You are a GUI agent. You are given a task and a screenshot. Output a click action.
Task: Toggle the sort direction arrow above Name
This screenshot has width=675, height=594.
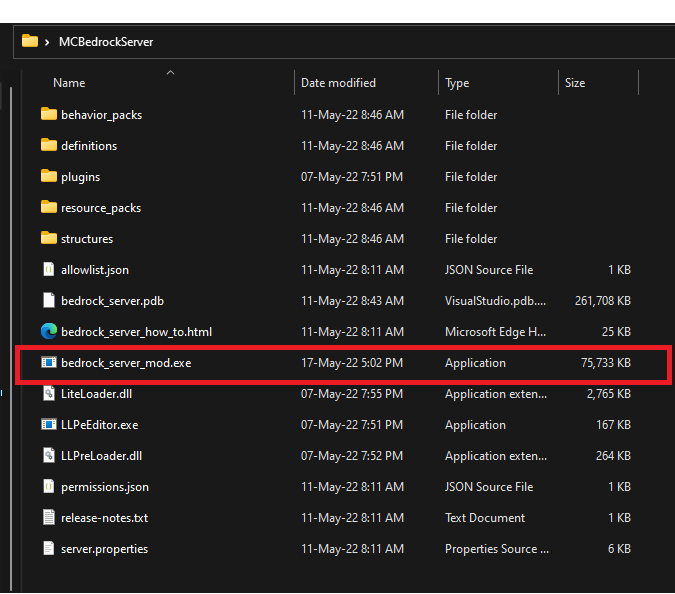coord(170,73)
